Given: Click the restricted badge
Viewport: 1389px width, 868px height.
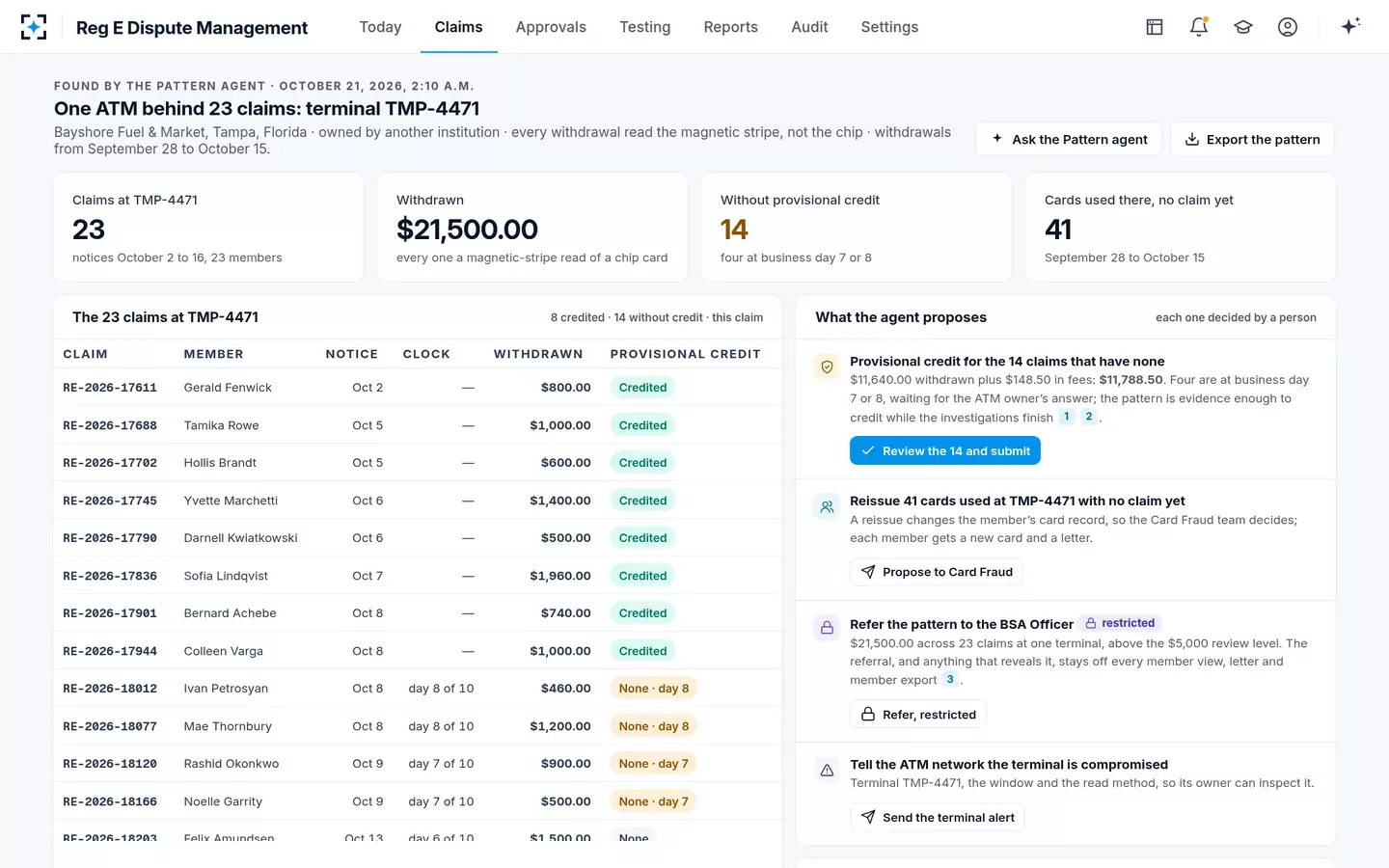Looking at the screenshot, I should point(1120,623).
